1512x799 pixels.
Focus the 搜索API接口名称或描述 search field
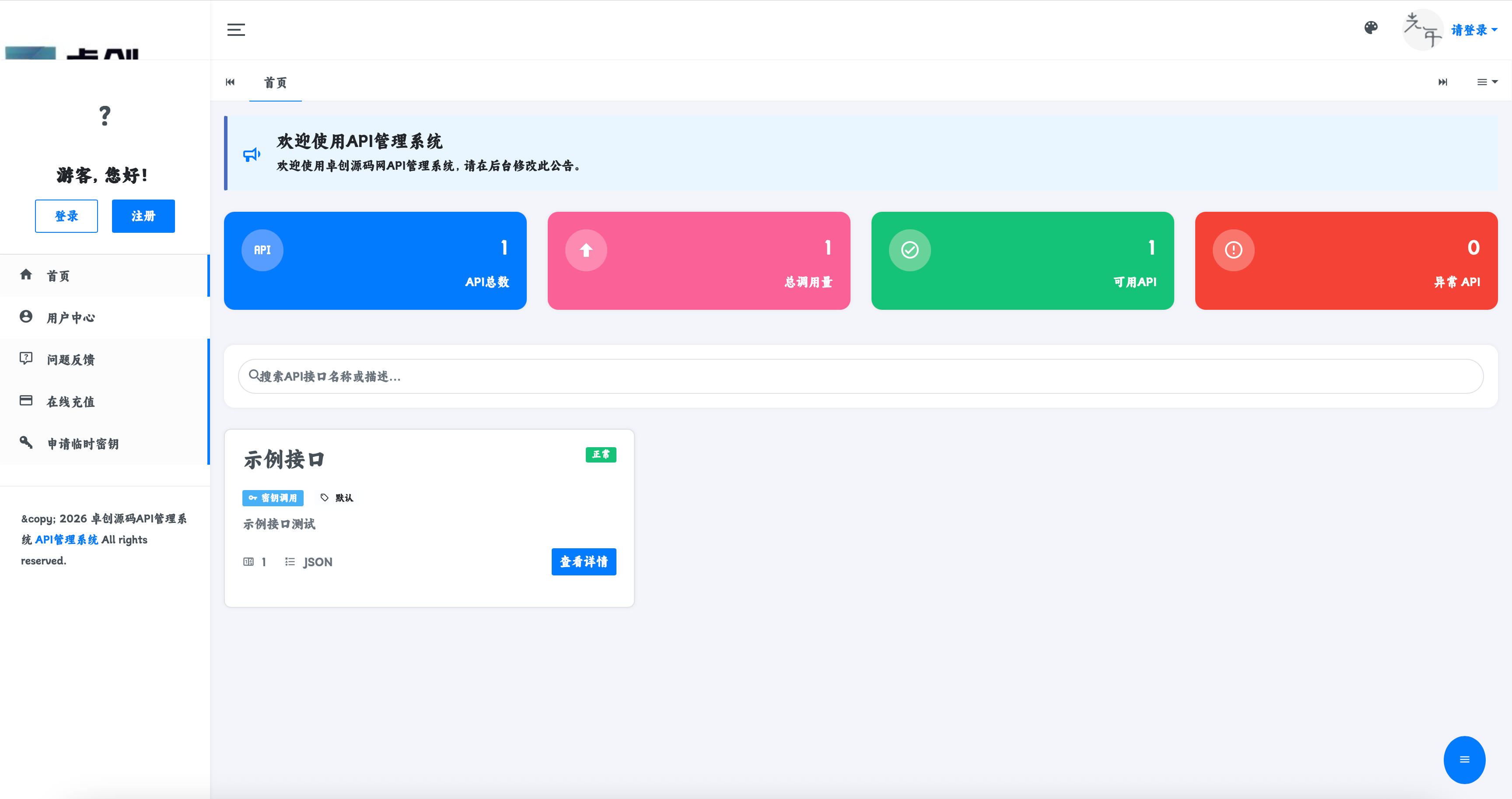tap(861, 376)
